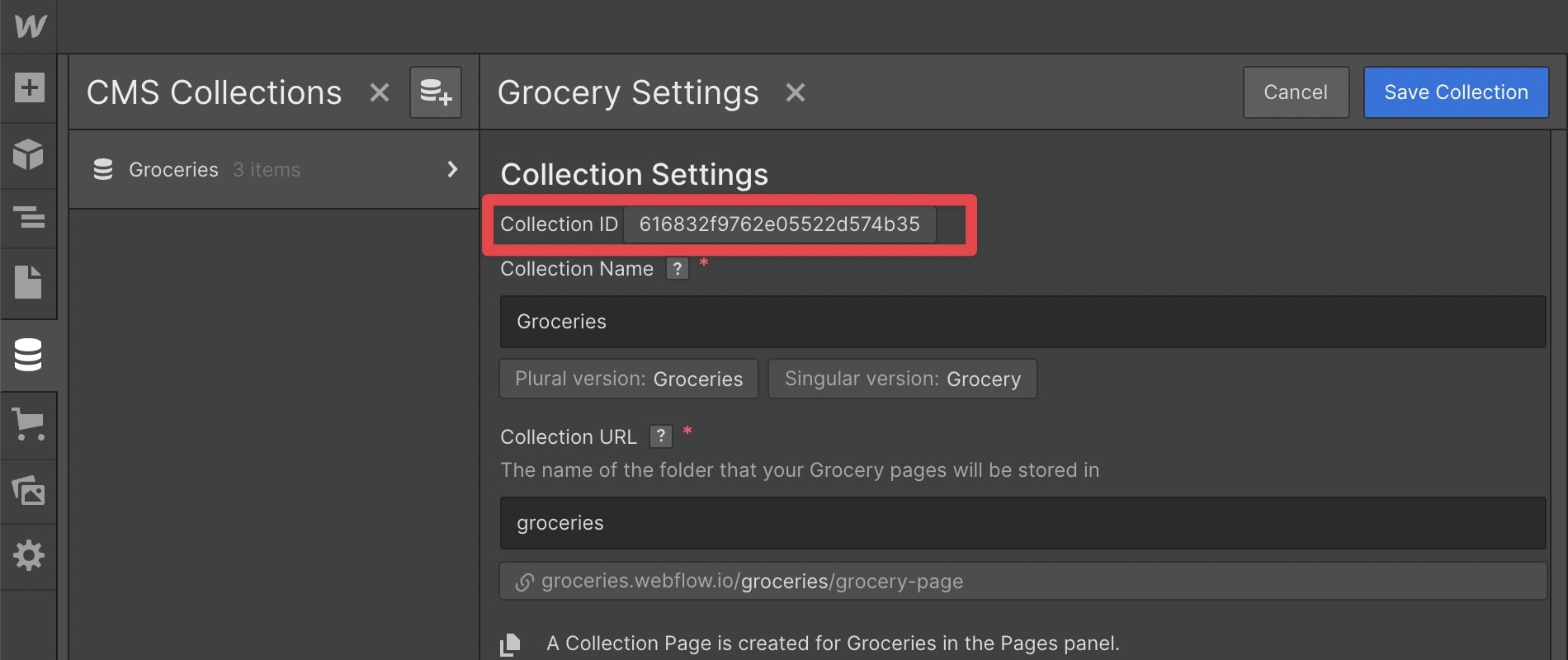The height and width of the screenshot is (660, 1568).
Task: Open the Add Elements panel
Action: [29, 87]
